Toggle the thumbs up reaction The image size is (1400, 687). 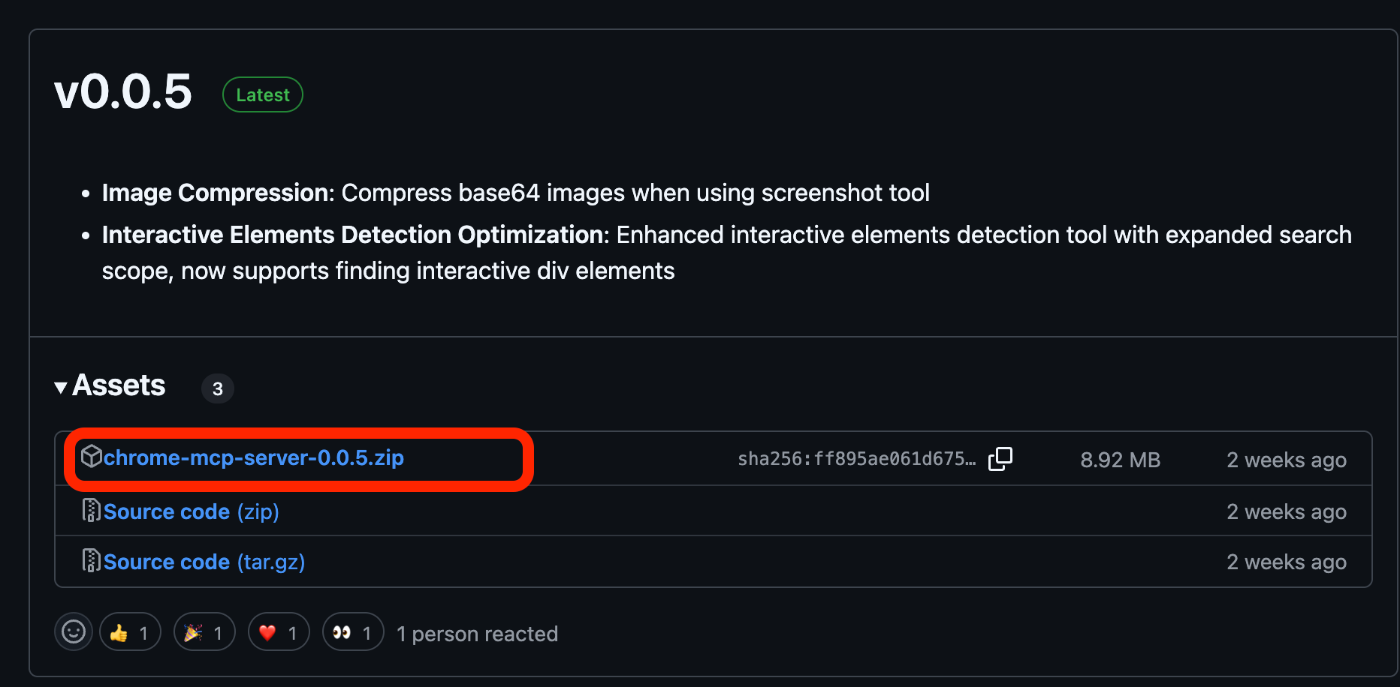tap(130, 632)
